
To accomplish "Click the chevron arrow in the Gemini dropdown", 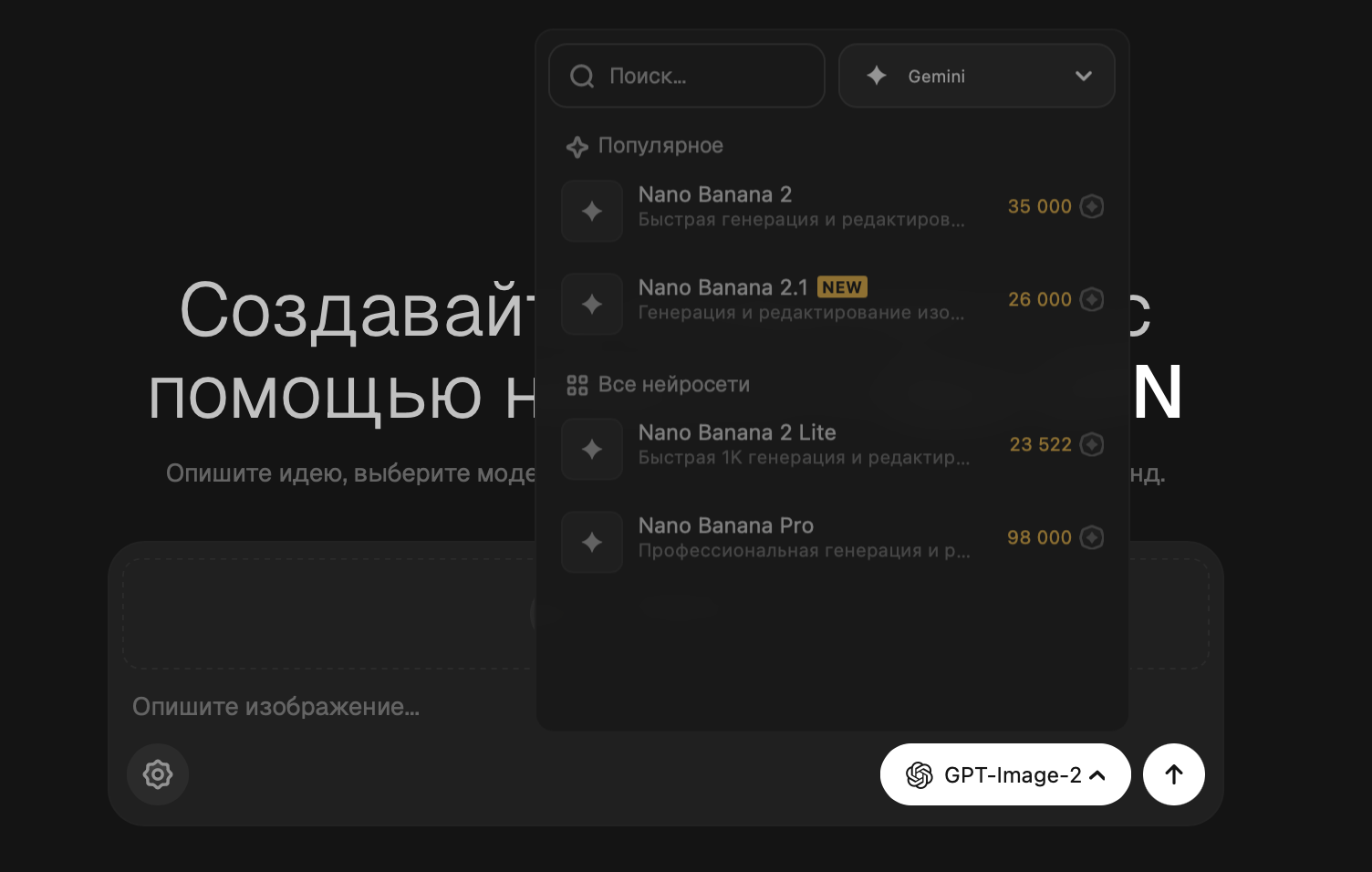I will click(x=1084, y=76).
